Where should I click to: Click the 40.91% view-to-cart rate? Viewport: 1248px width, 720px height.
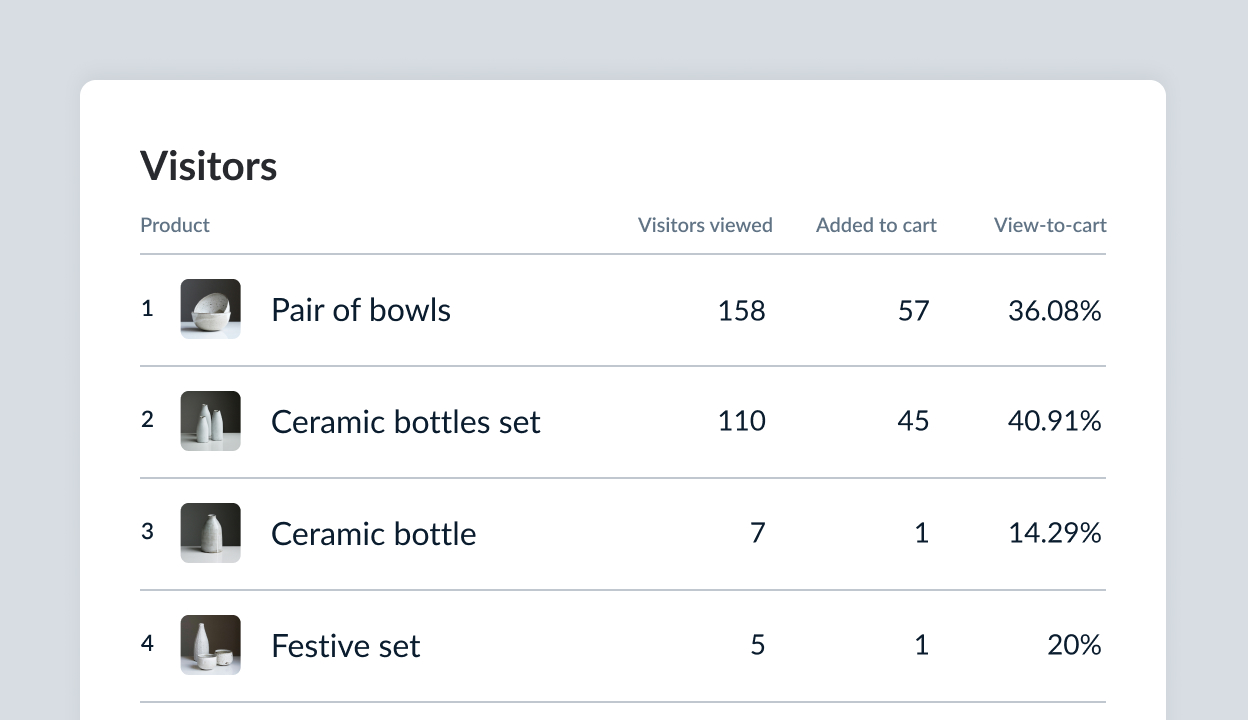(x=1054, y=422)
